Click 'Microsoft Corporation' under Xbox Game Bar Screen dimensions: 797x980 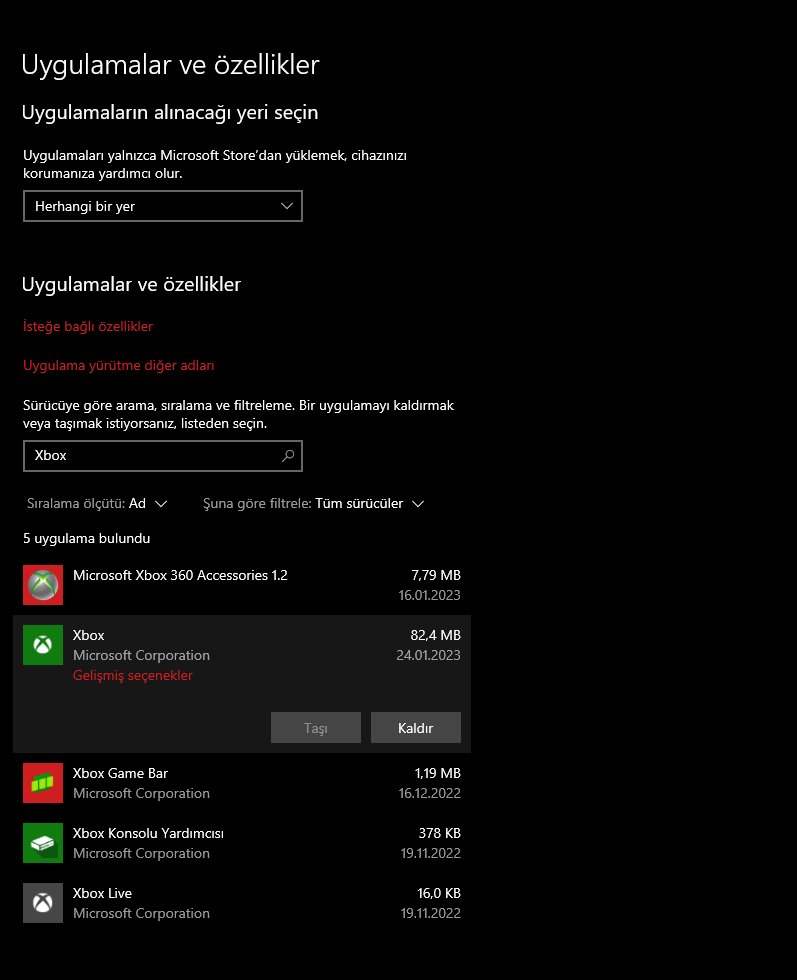[x=141, y=793]
